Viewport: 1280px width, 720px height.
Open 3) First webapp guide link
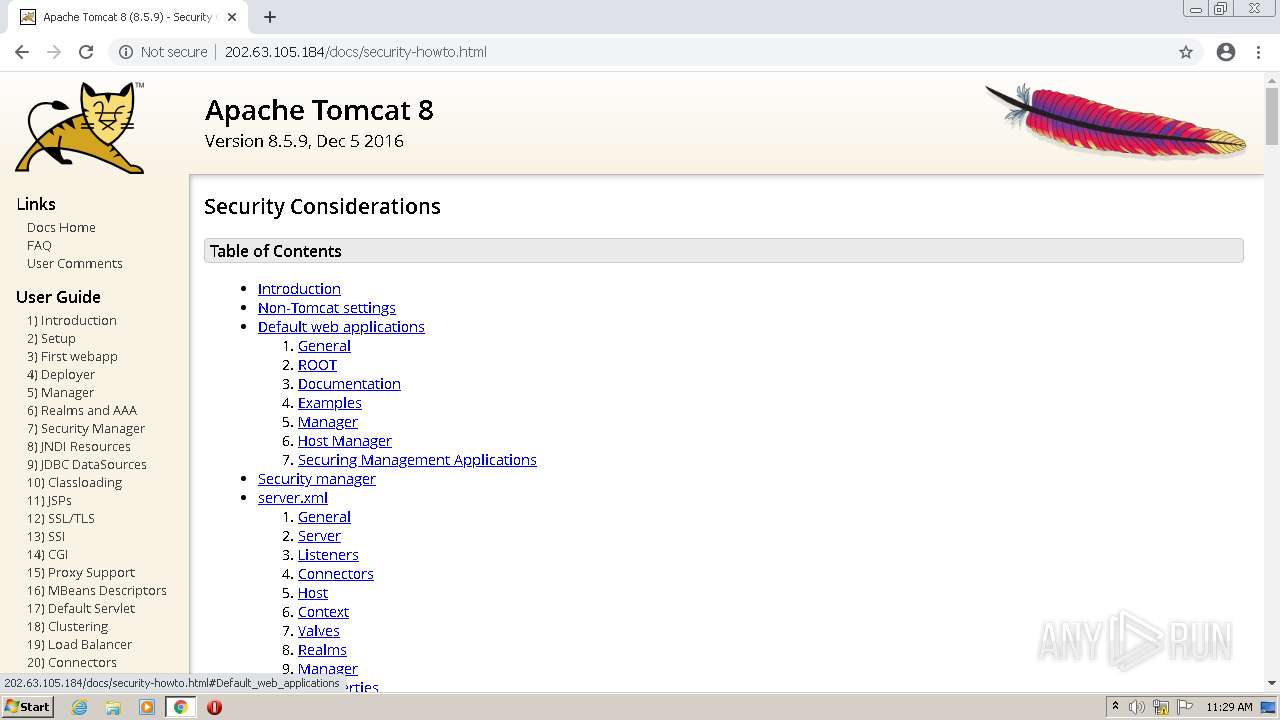[x=72, y=356]
